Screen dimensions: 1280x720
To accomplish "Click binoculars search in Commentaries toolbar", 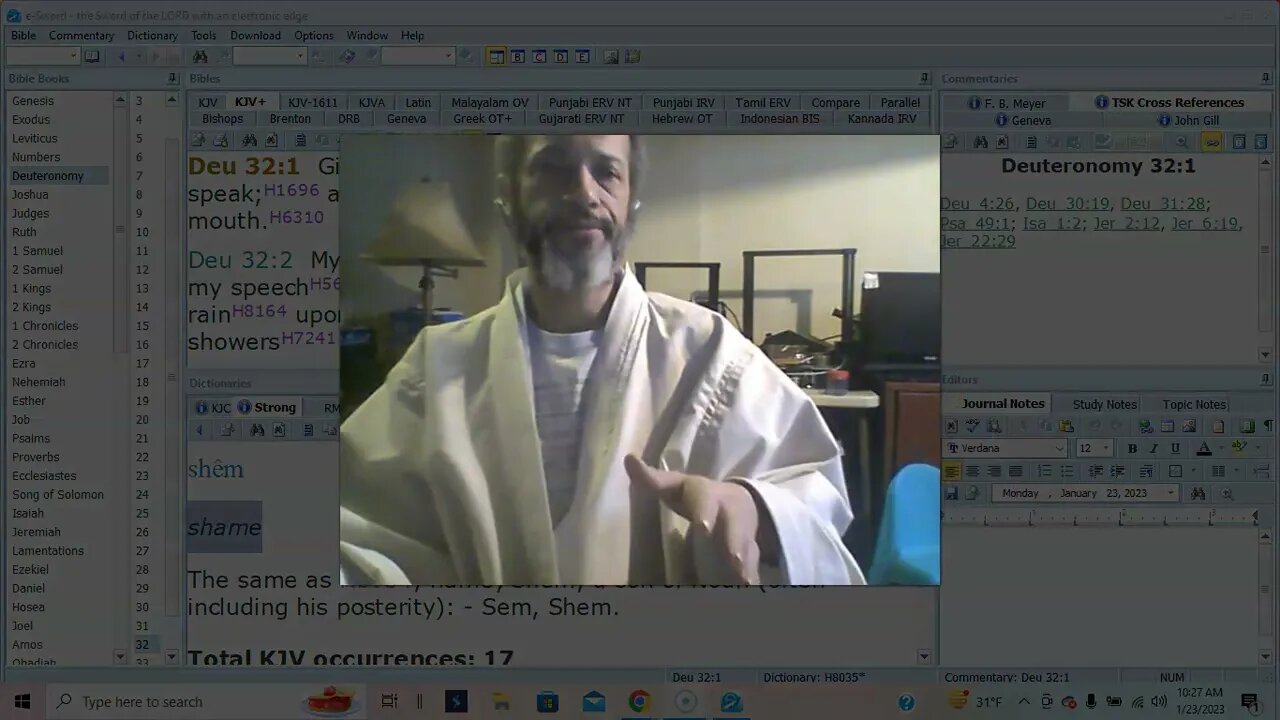I will coord(981,142).
